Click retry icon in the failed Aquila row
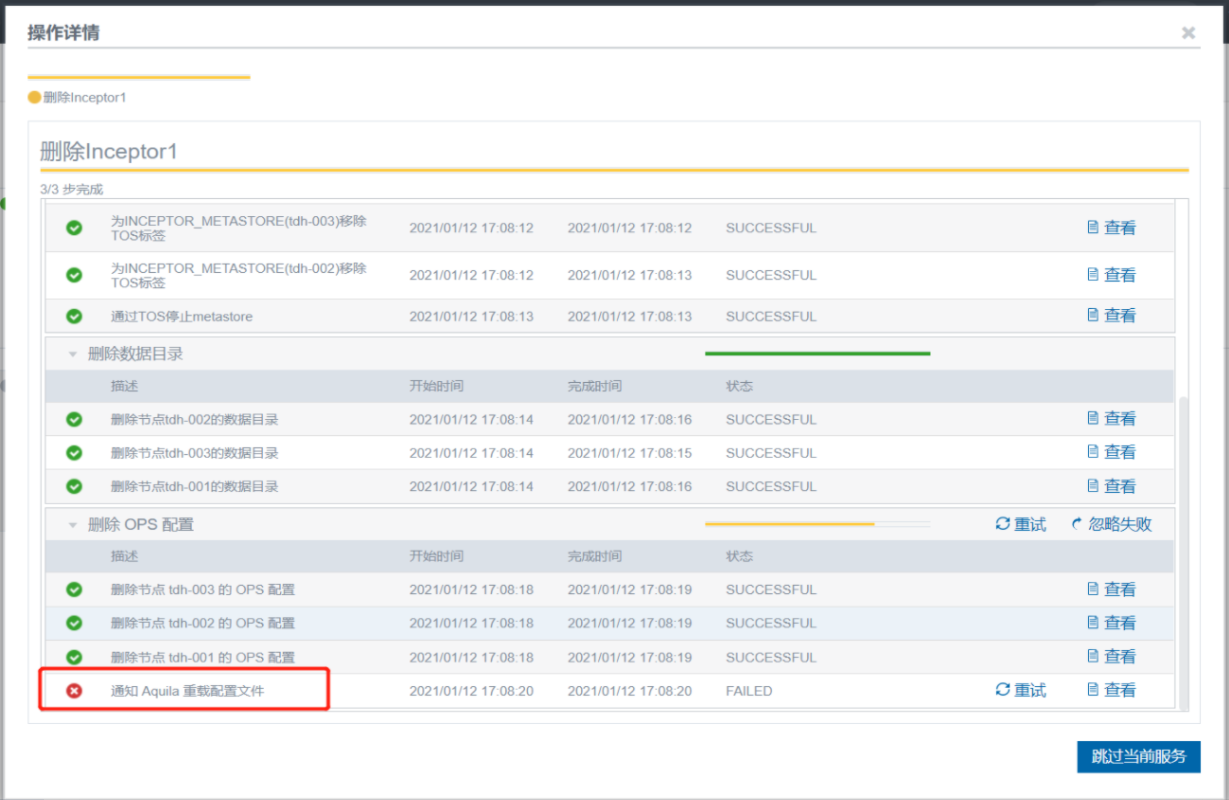Screen dimensions: 1229x800 pyautogui.click(x=1003, y=690)
